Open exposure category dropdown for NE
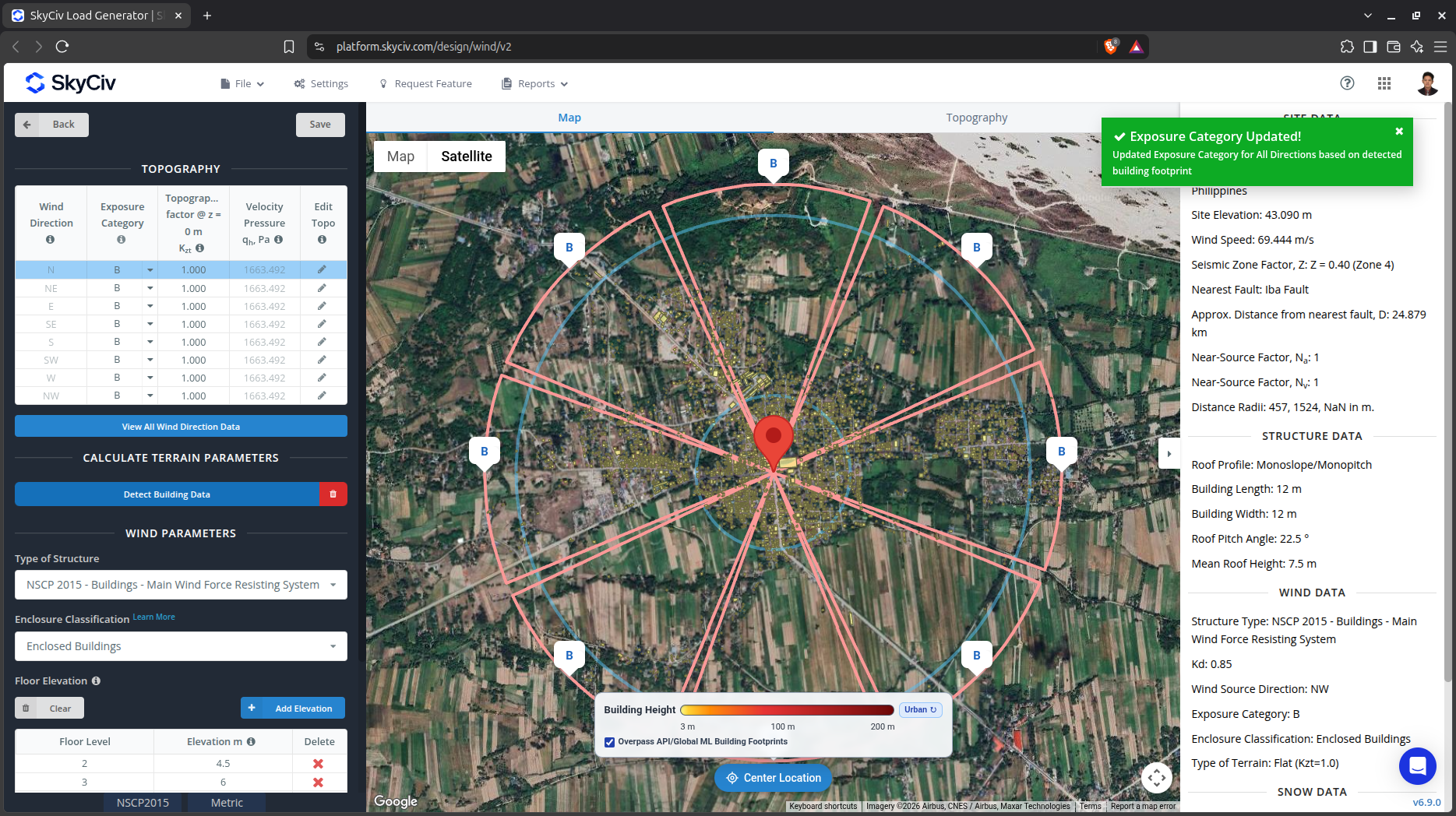Viewport: 1456px width, 816px height. coord(150,288)
